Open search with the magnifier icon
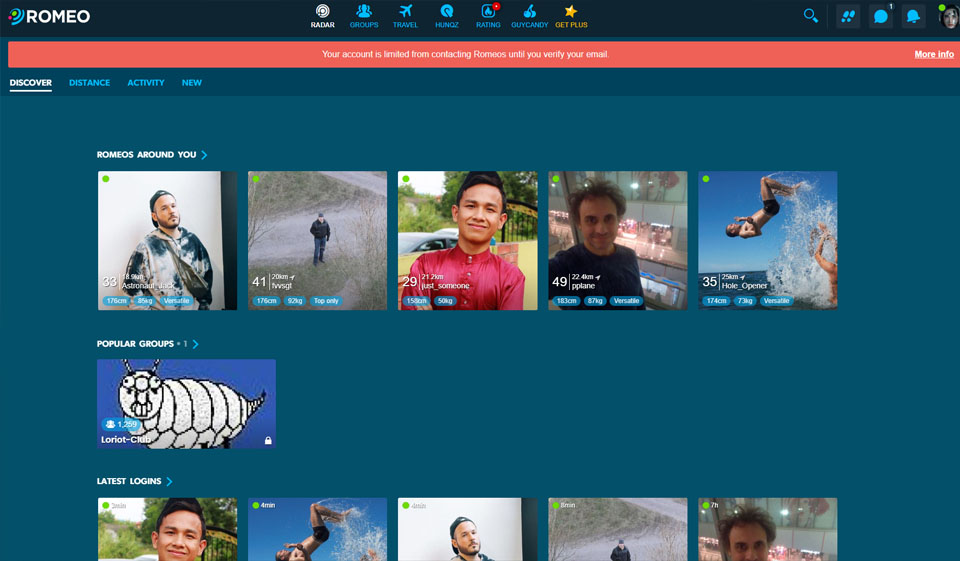 [x=811, y=16]
